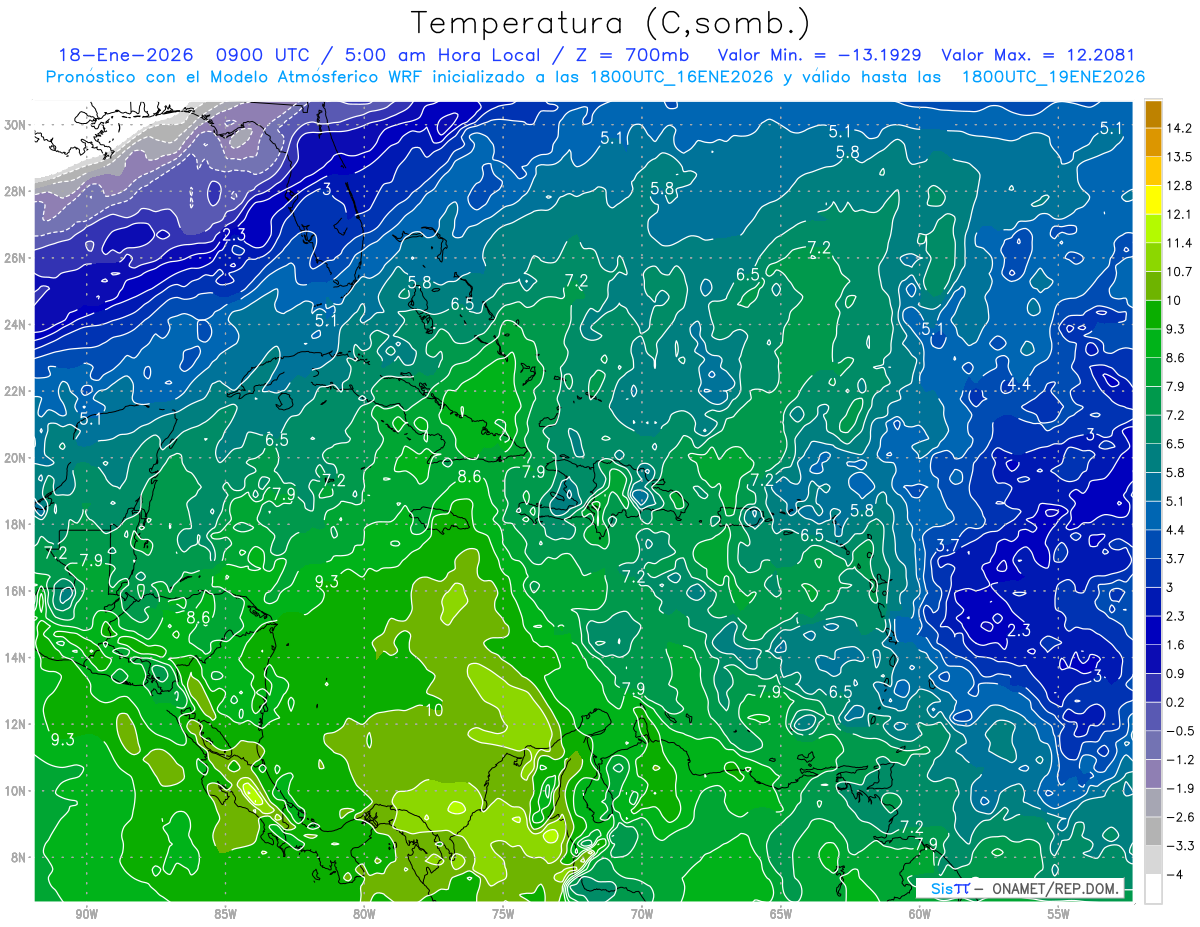Click the '65W' longitude axis label
The image size is (1200, 927).
click(781, 914)
